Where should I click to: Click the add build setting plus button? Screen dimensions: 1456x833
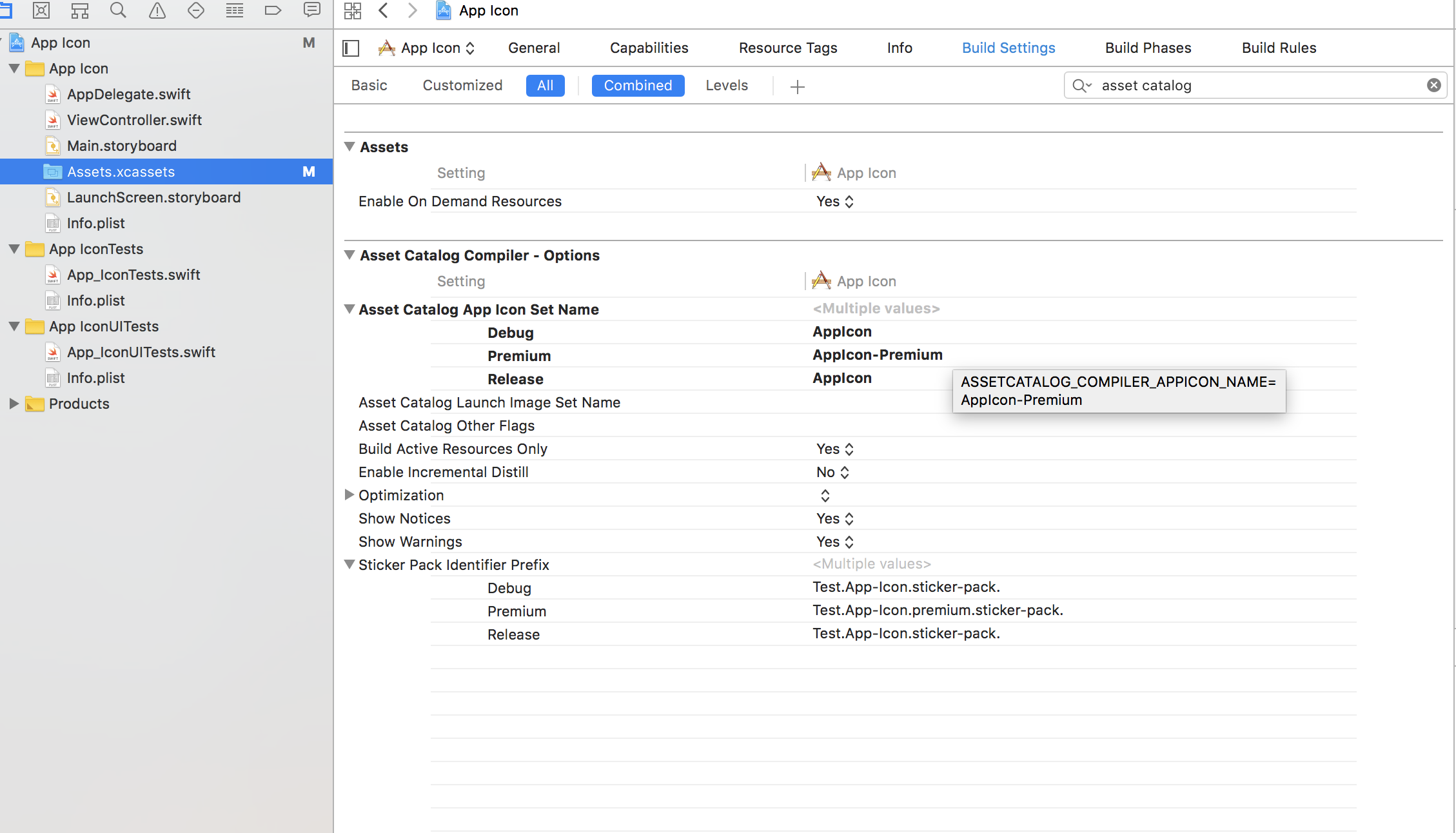[x=798, y=86]
